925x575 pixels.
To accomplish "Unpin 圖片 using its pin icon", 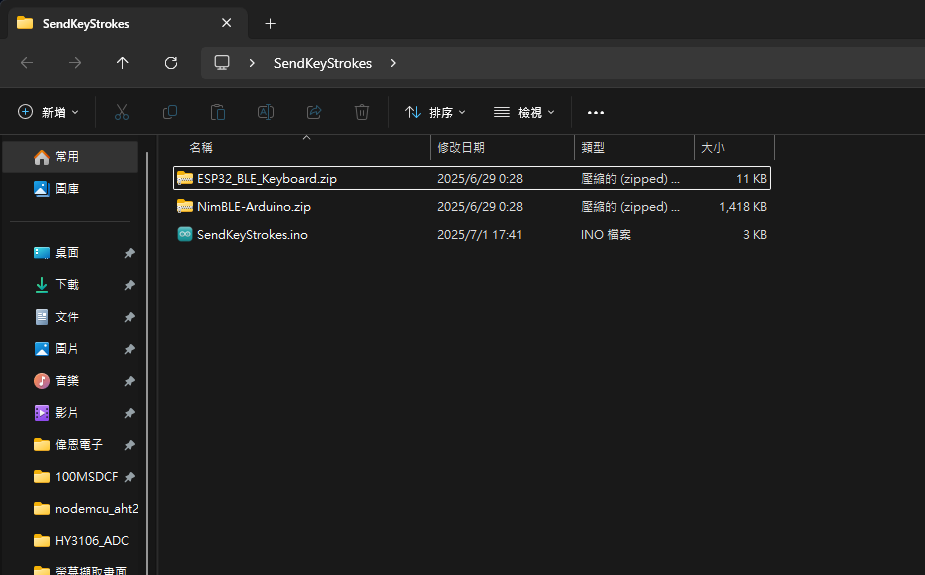I will pyautogui.click(x=129, y=349).
